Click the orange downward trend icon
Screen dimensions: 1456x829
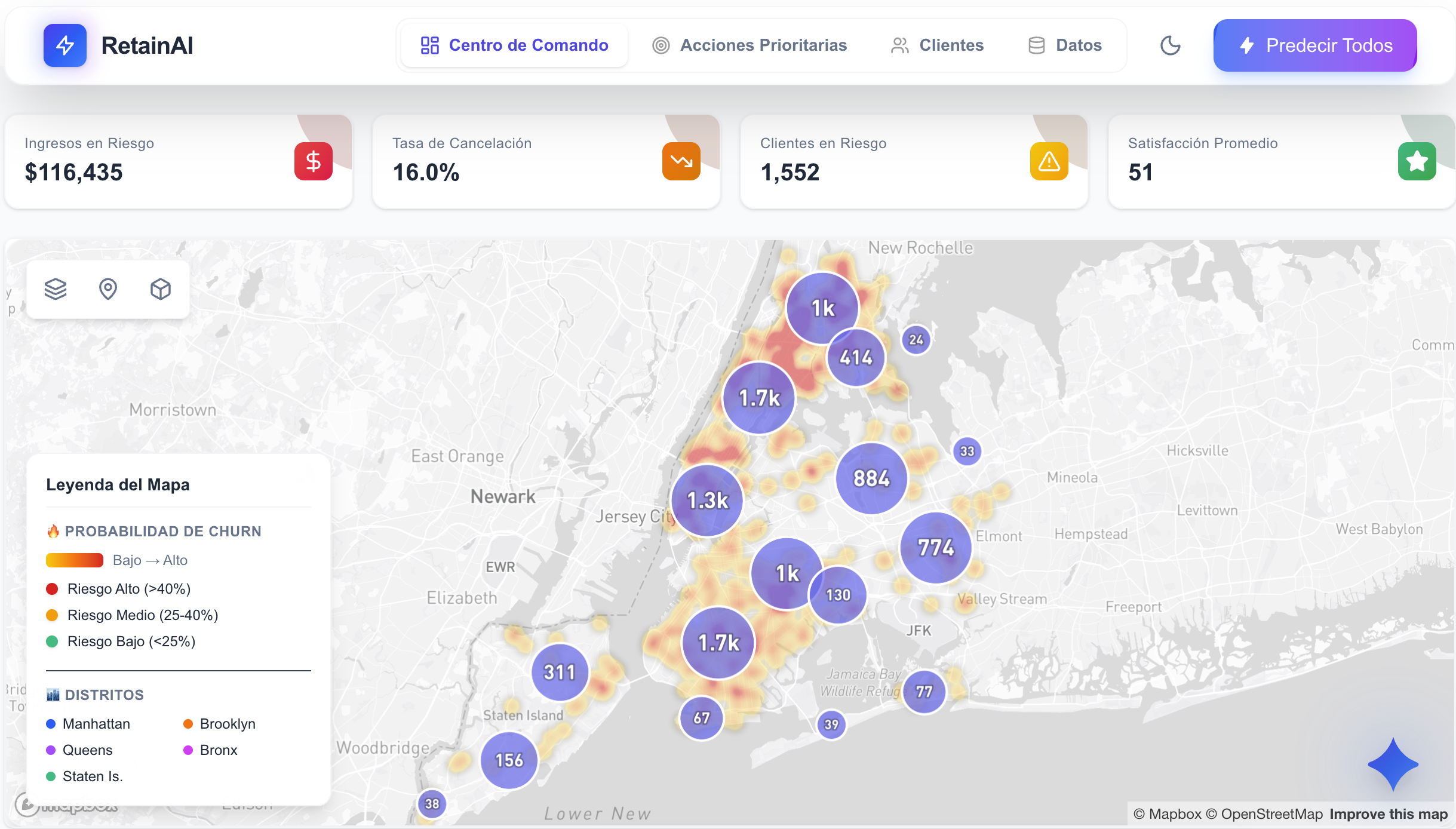(x=681, y=161)
